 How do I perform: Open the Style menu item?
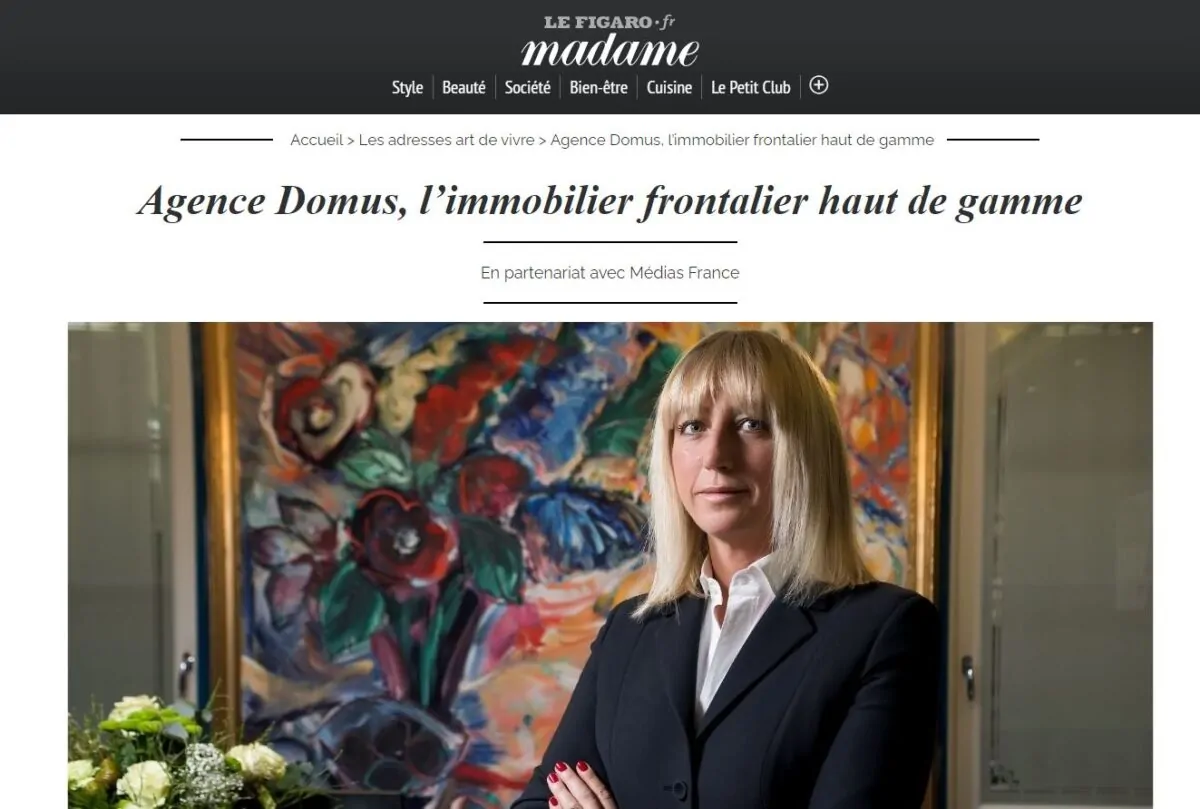point(407,87)
